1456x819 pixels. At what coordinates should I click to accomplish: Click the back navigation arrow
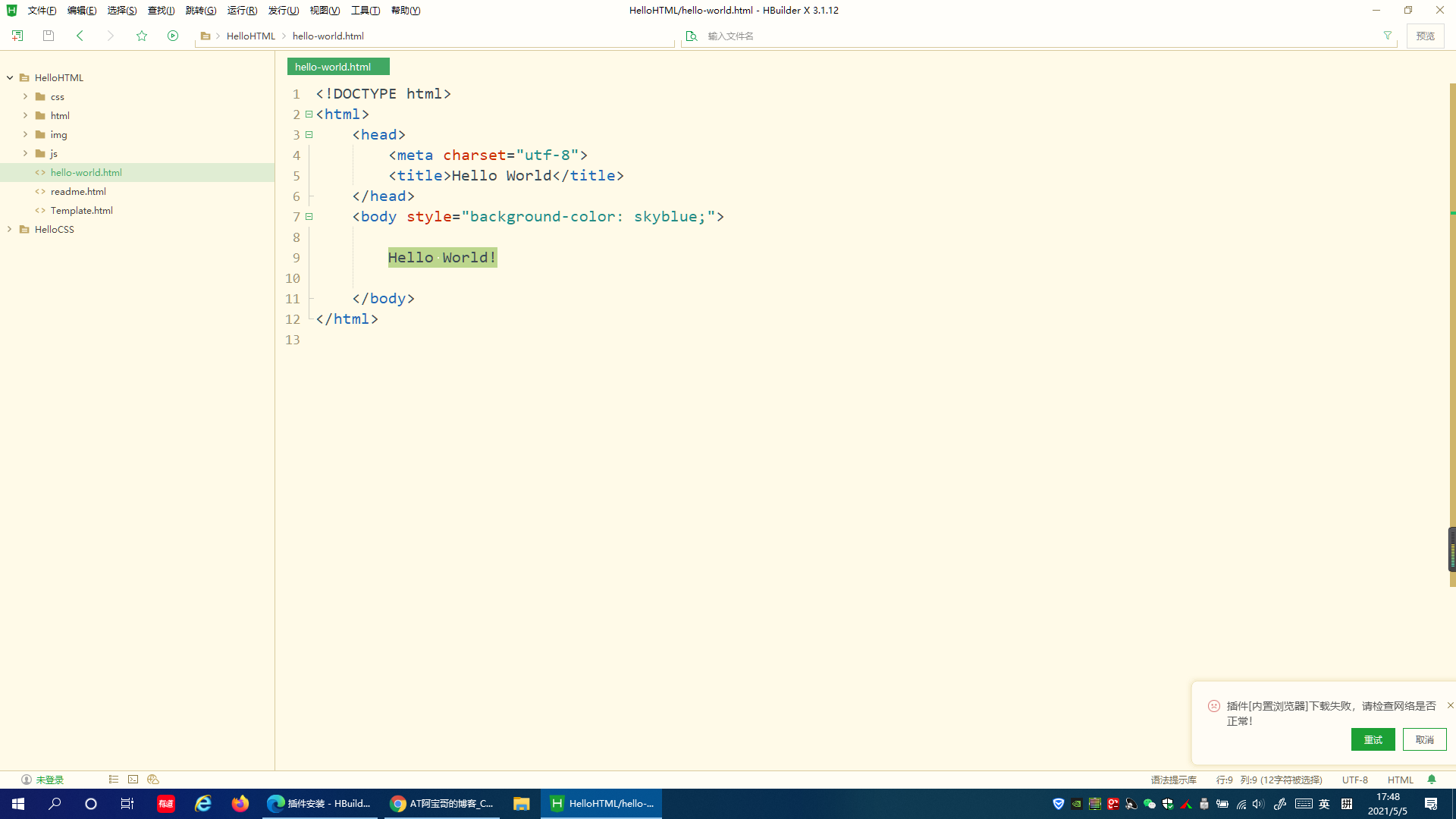tap(80, 35)
